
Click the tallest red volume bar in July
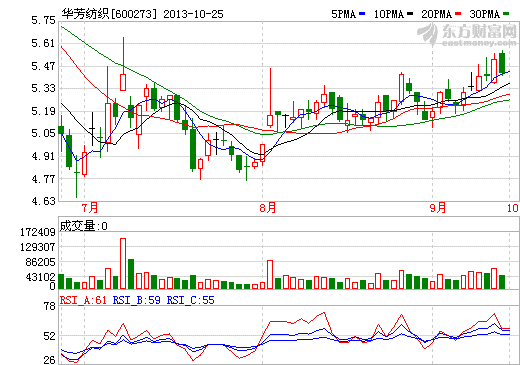(123, 263)
